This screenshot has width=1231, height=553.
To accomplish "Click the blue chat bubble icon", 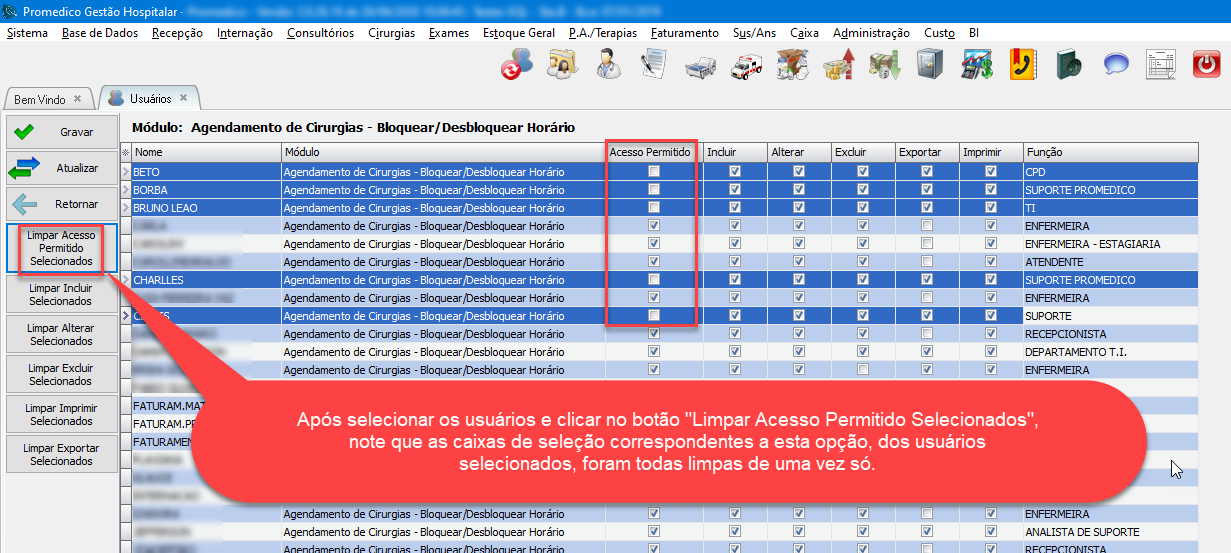I will pos(1116,66).
